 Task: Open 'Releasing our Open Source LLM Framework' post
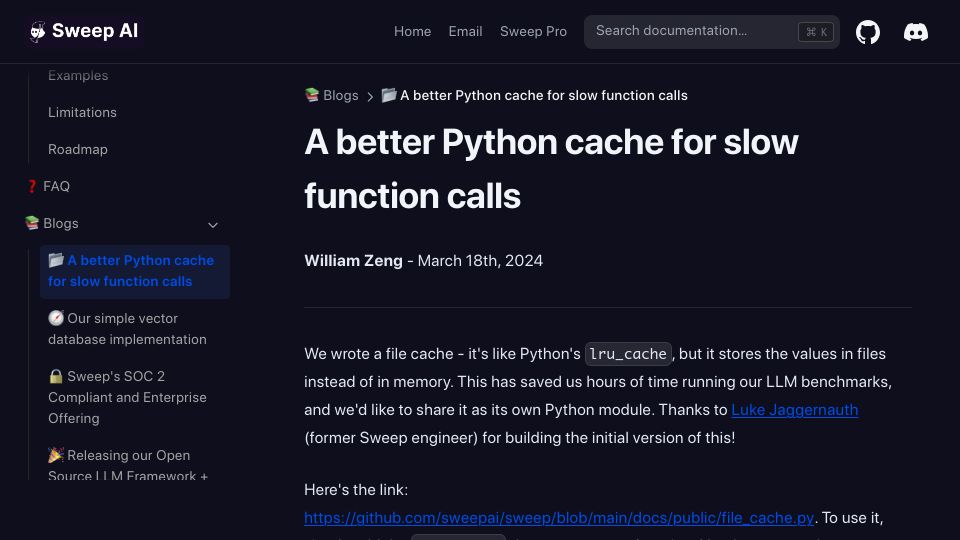point(135,465)
